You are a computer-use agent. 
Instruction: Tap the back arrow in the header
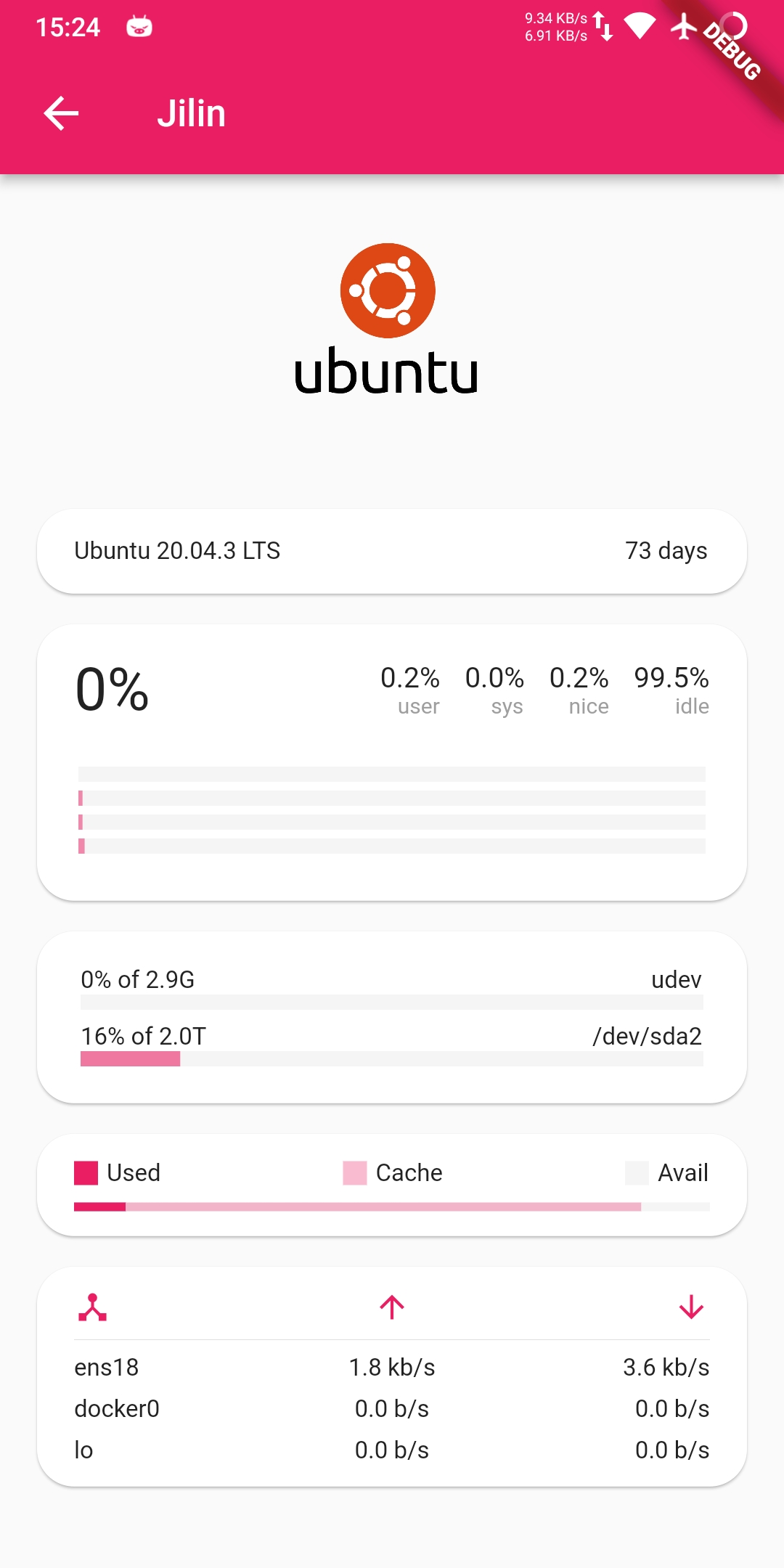click(61, 113)
